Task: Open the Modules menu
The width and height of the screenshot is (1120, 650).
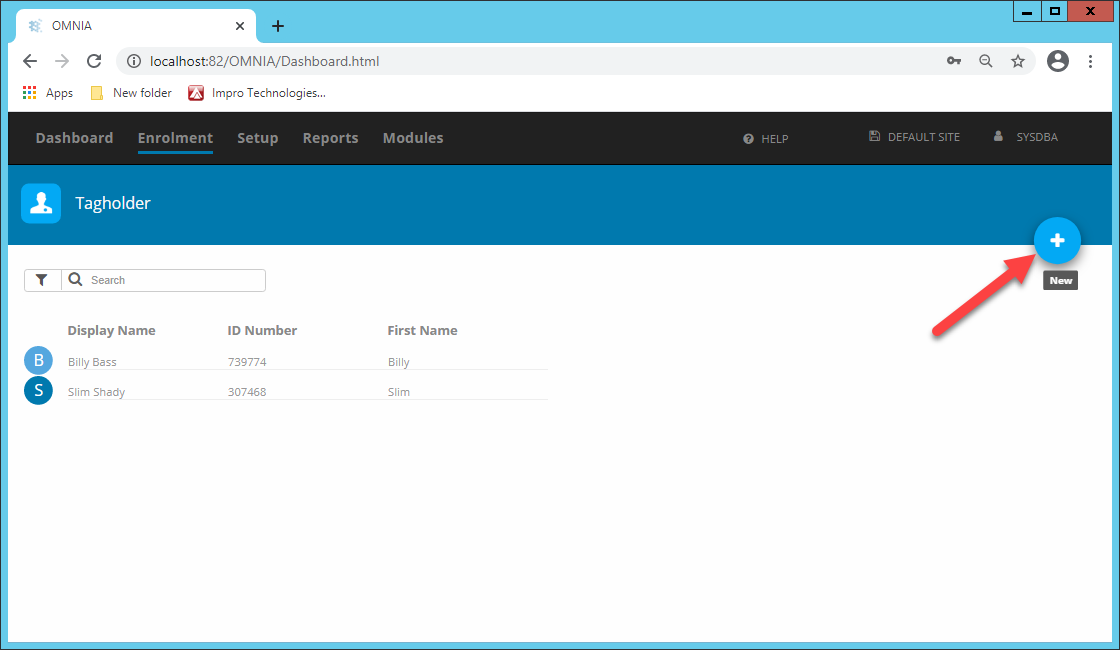Action: 413,138
